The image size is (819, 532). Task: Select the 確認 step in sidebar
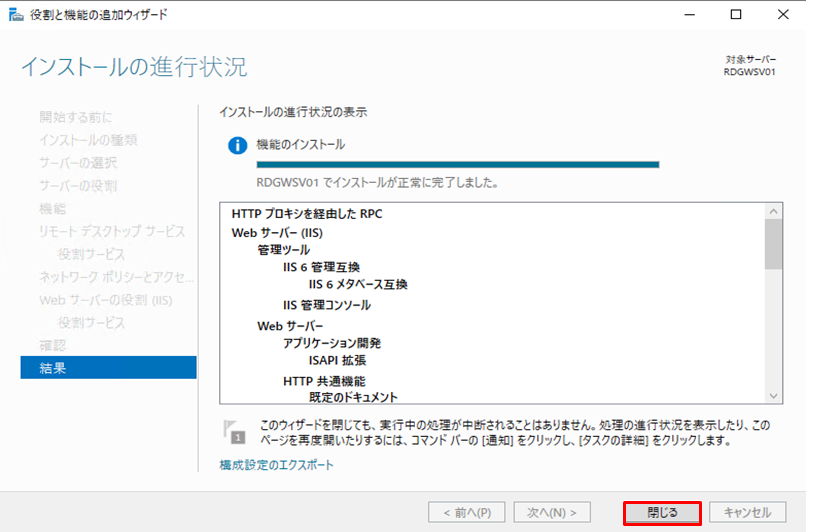click(52, 345)
